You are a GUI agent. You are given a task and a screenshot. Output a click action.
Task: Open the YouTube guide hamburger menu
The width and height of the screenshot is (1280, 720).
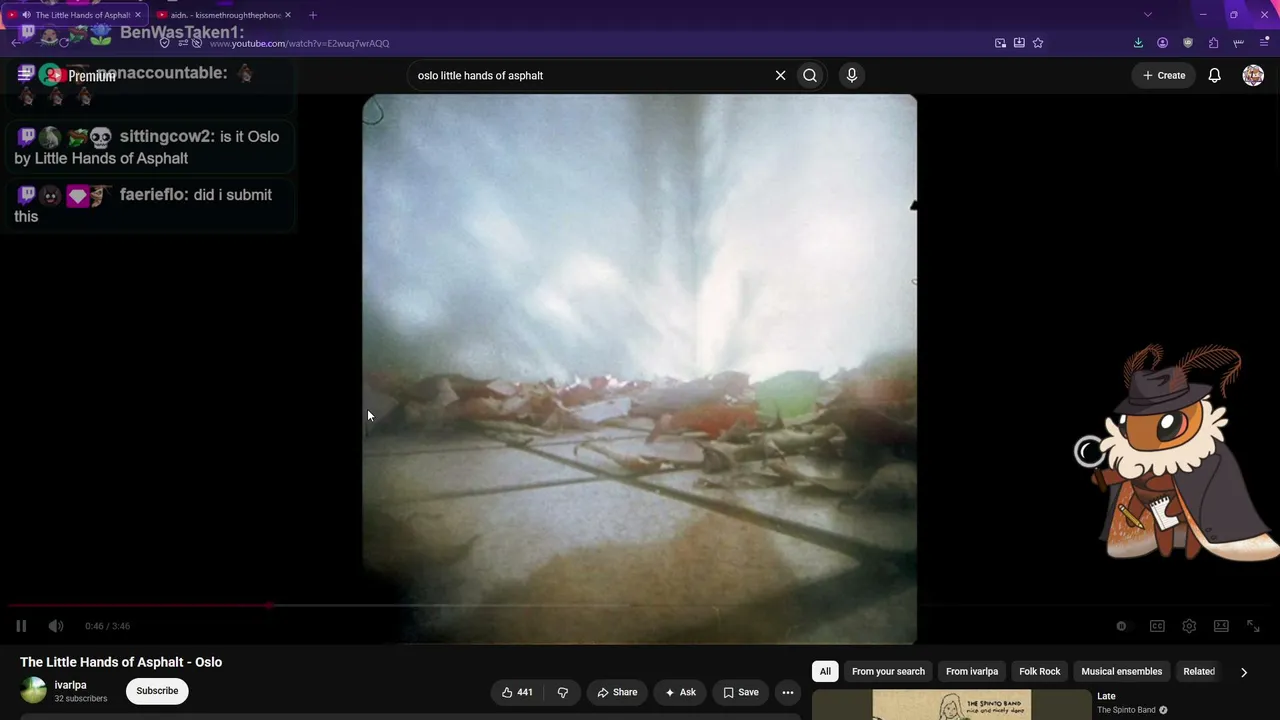[26, 75]
